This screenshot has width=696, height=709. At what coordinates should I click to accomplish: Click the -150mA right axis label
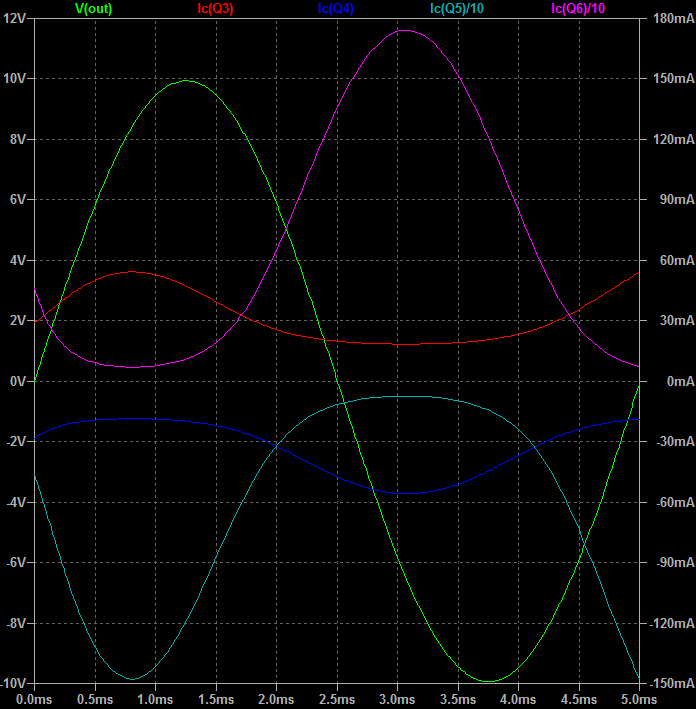point(672,683)
